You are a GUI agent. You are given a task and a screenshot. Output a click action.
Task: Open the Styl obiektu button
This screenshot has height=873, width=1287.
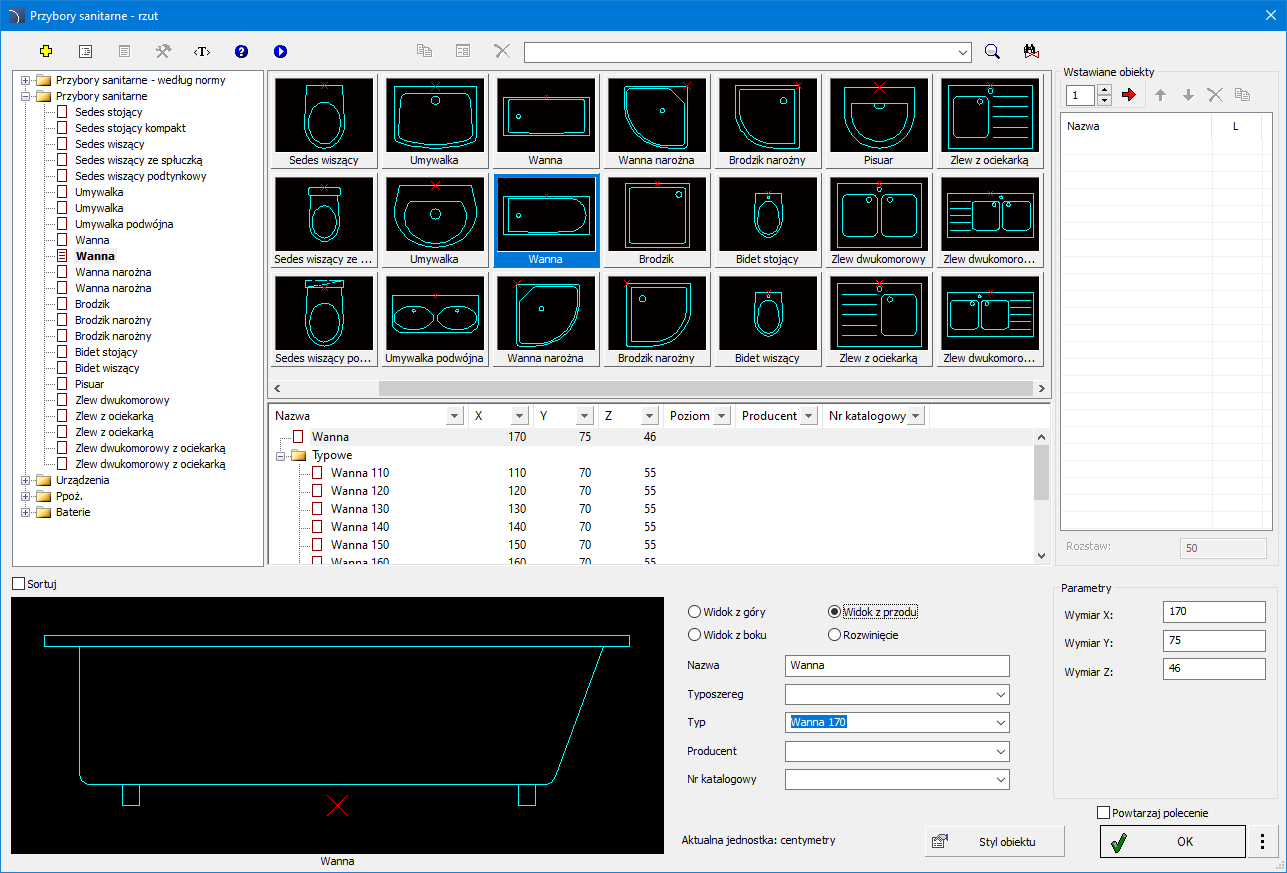pyautogui.click(x=994, y=842)
